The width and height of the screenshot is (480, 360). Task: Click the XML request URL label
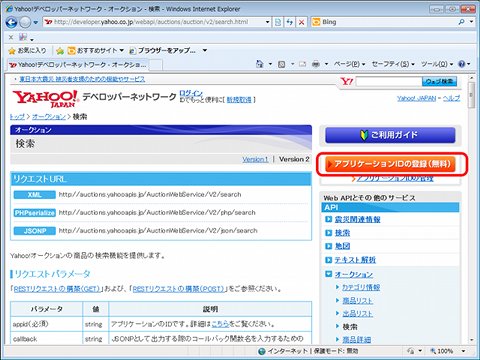coord(35,195)
